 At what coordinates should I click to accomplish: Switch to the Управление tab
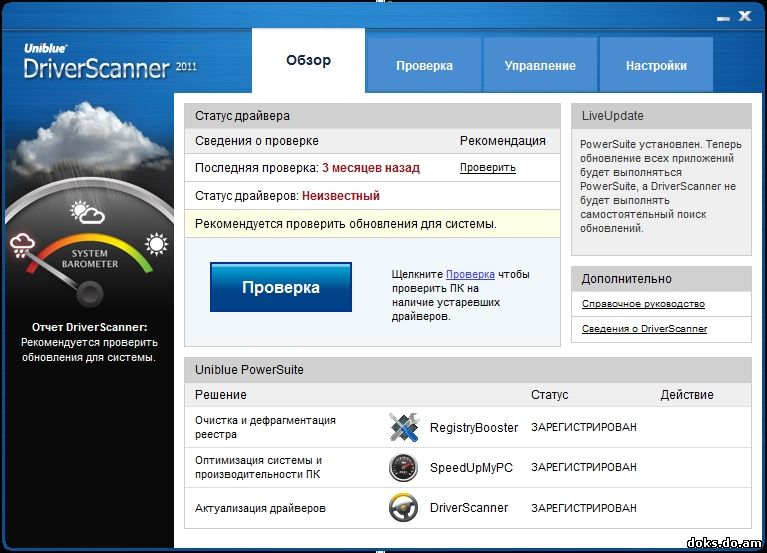(x=540, y=66)
